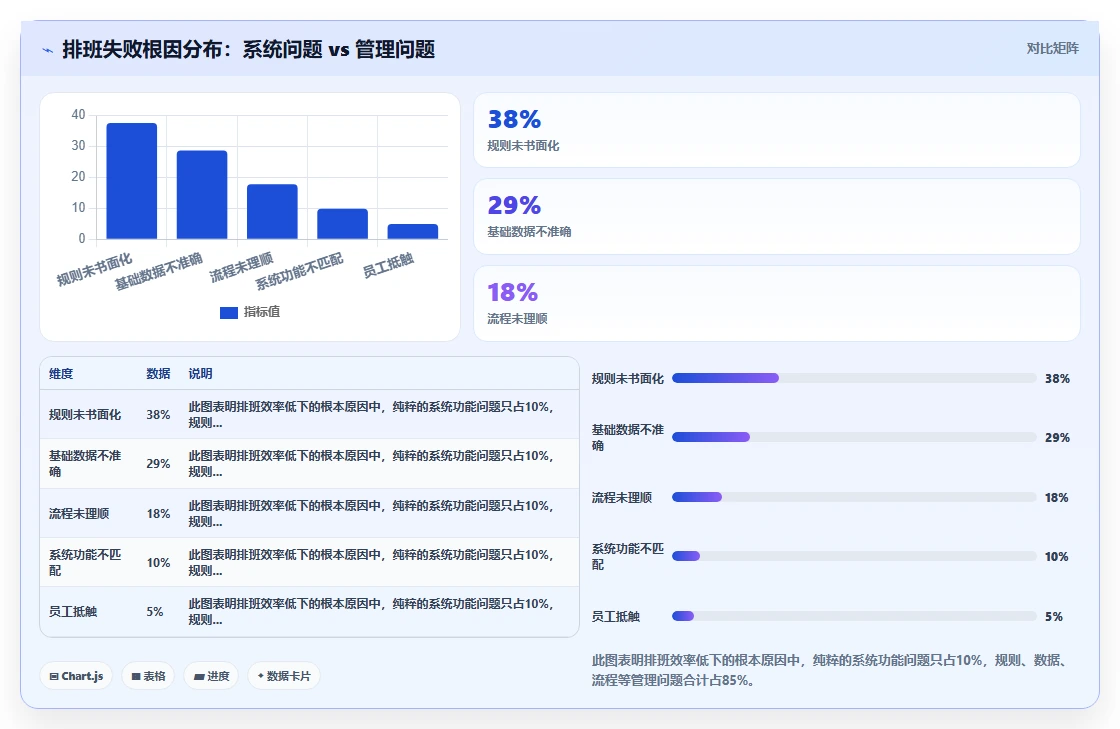Open the 38% 规则未书面化 stat card

(x=776, y=130)
